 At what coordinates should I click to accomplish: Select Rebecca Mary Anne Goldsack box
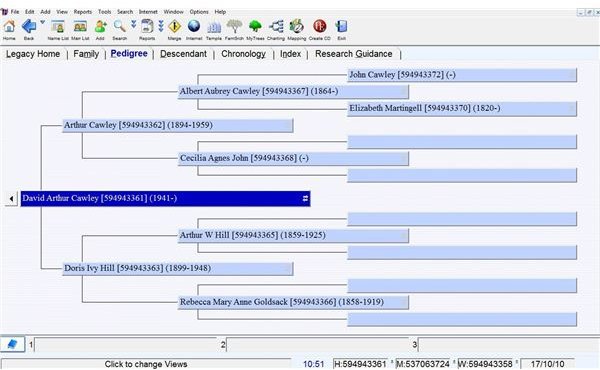tap(293, 302)
